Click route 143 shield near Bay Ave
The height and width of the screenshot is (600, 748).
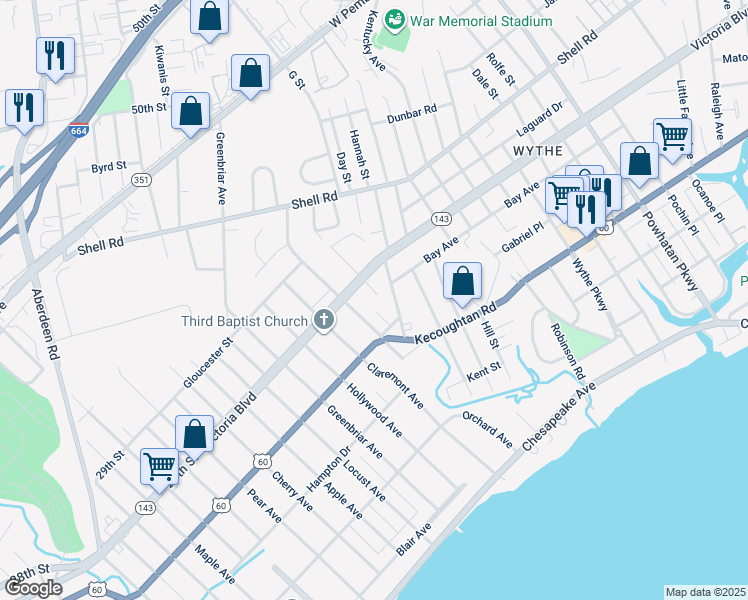coord(441,219)
